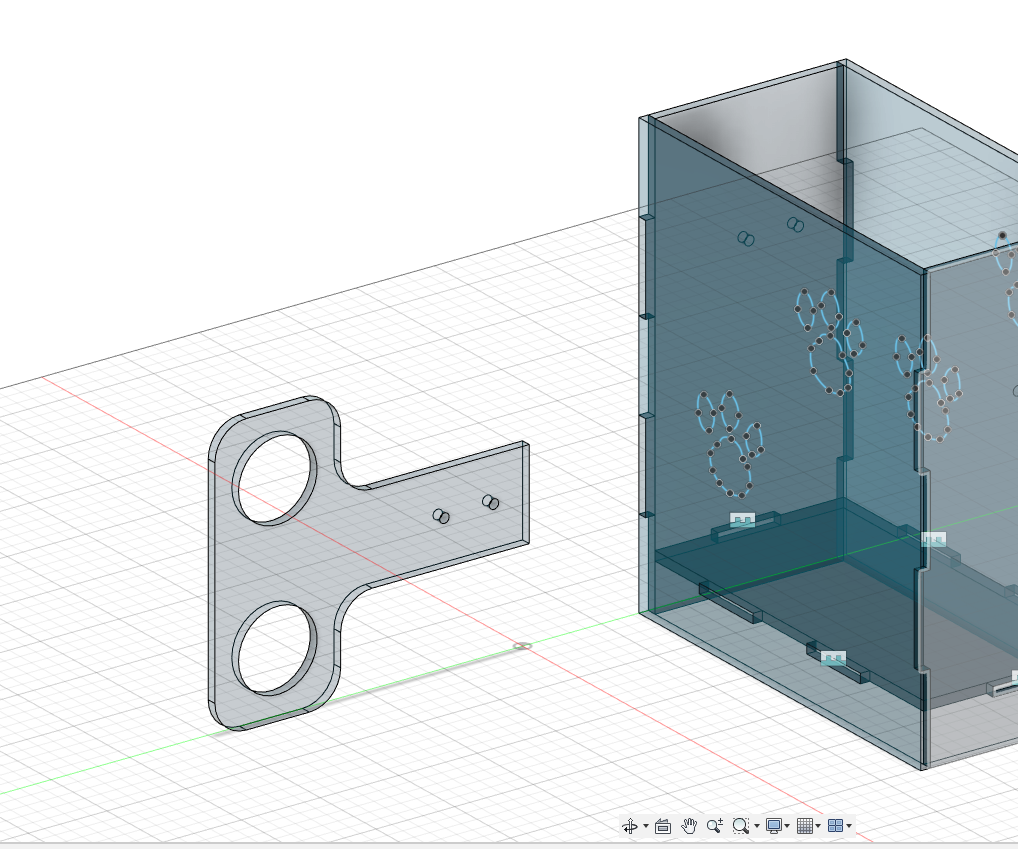Expand the Viewports dropdown arrow
This screenshot has height=849, width=1018.
[x=849, y=826]
